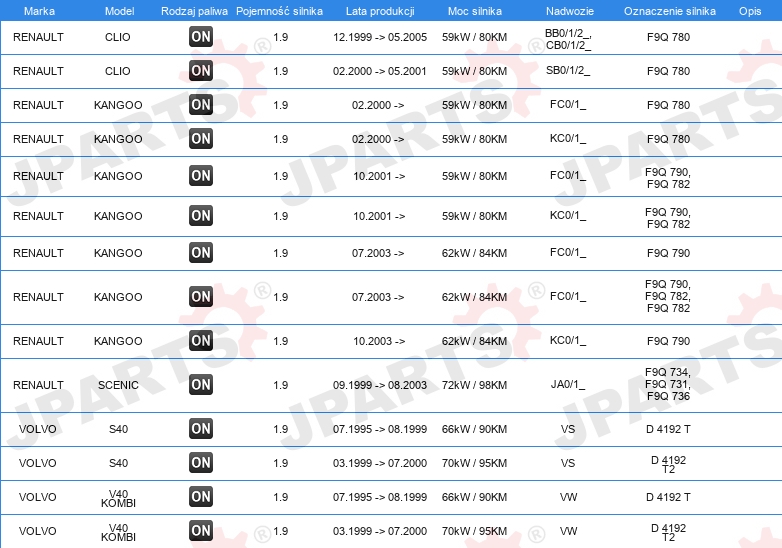Click ON icon in Kangoo 02.2000 KC0/1_ row
The image size is (782, 548).
[200, 139]
